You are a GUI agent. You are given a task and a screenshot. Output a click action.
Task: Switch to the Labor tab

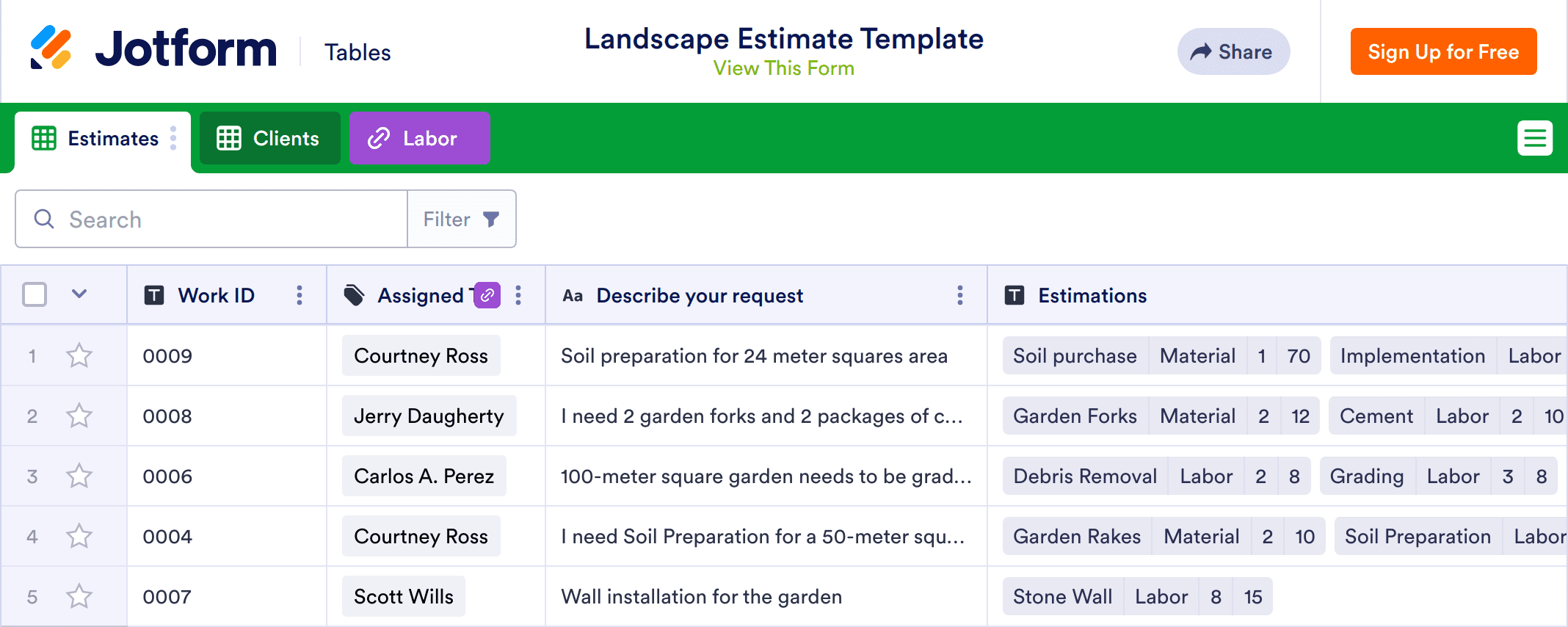click(419, 138)
